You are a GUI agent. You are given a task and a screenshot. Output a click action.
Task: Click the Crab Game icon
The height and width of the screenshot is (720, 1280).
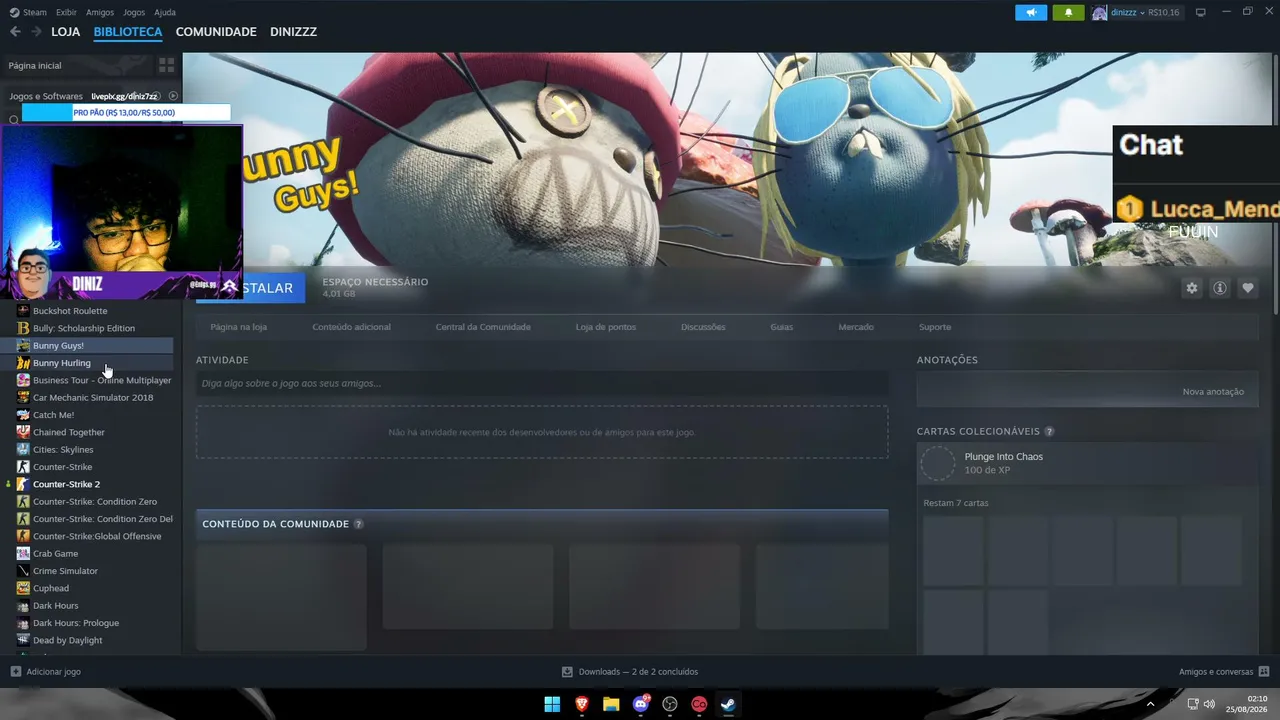point(23,553)
